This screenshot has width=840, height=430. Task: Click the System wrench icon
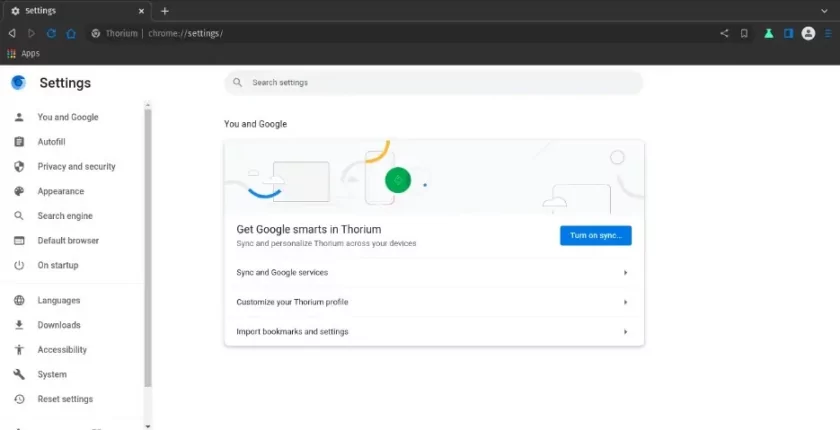pyautogui.click(x=19, y=374)
